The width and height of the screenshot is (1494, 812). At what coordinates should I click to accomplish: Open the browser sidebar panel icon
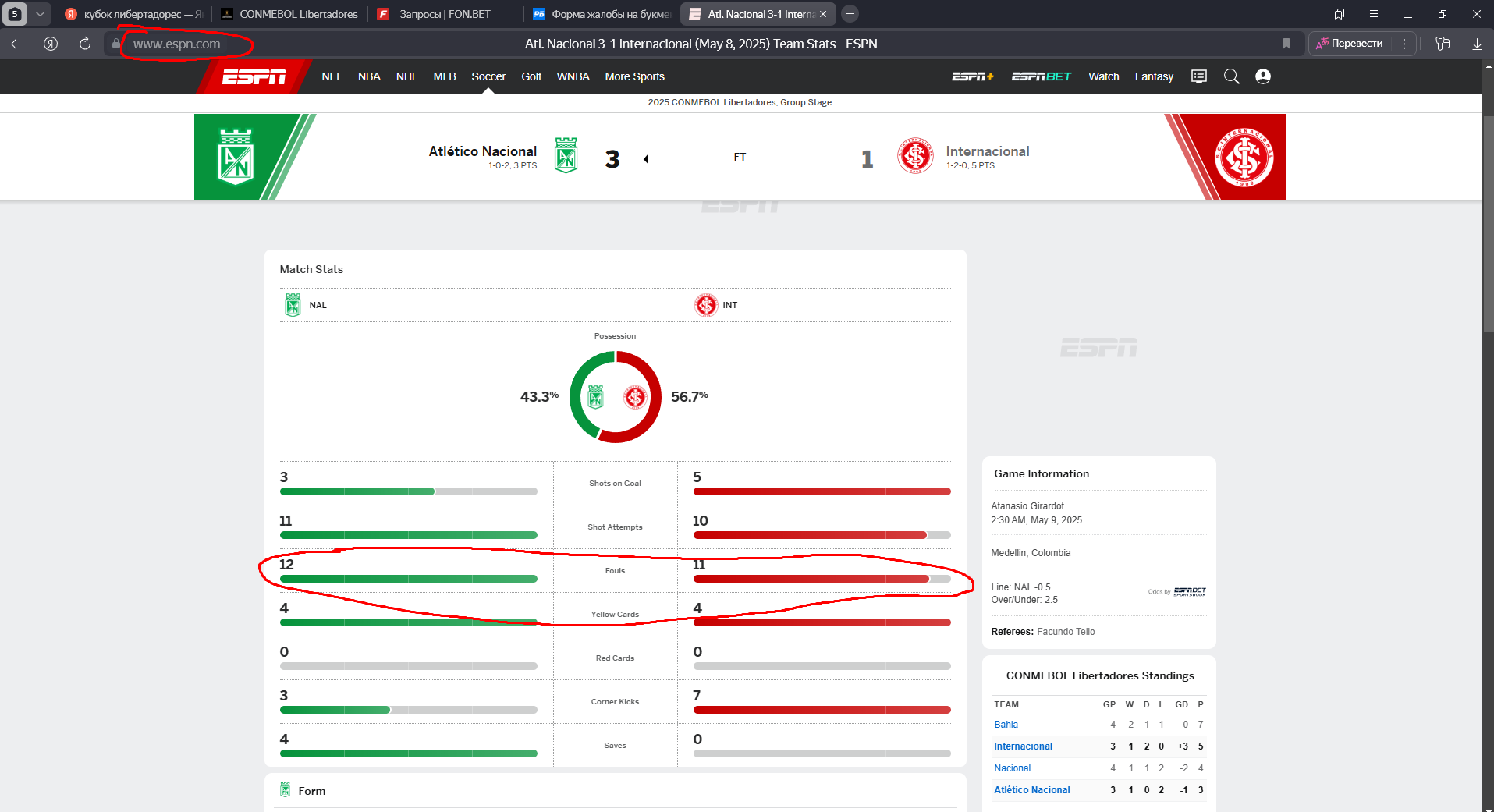1443,44
